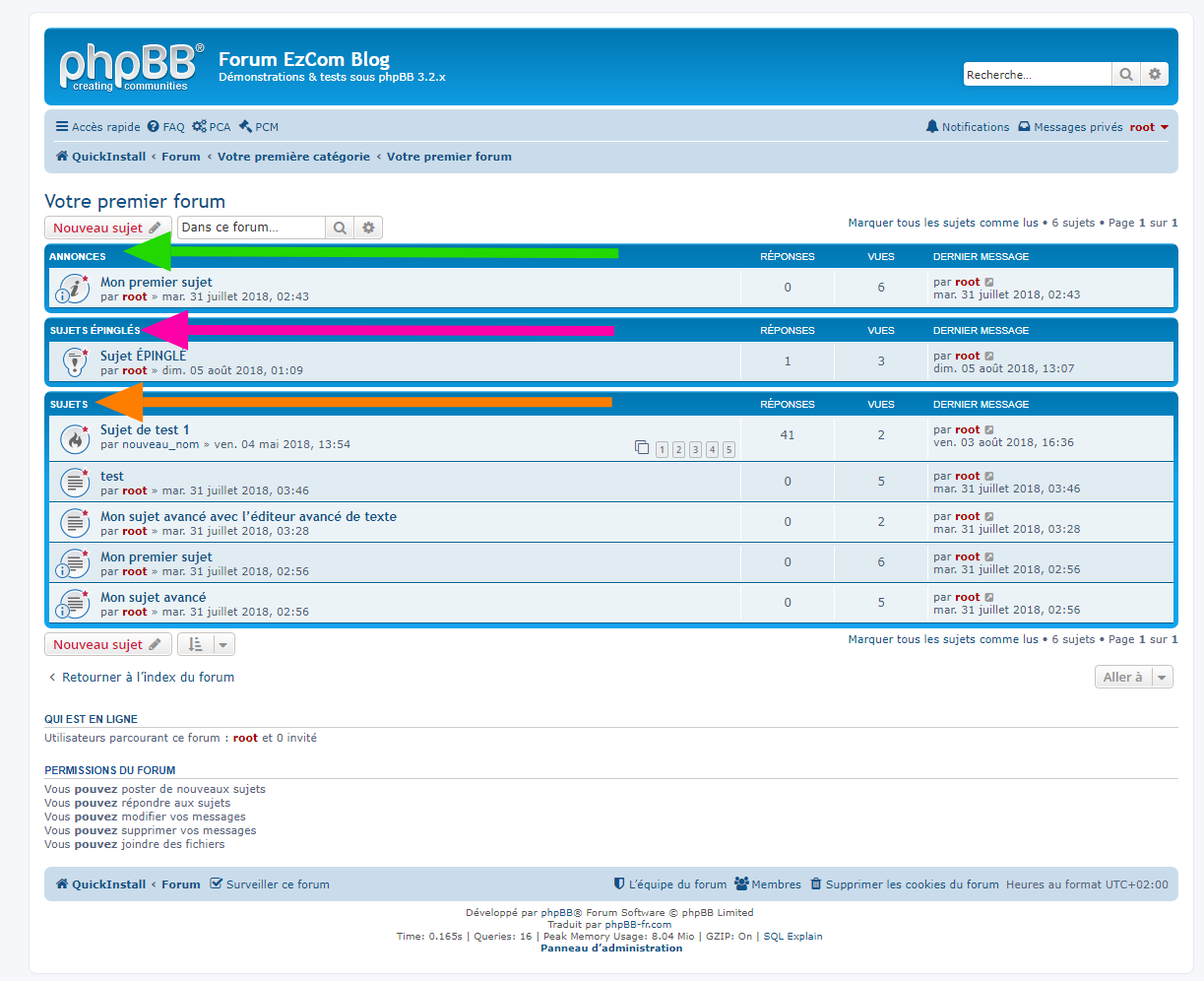Open the root user dropdown menu

(1149, 127)
